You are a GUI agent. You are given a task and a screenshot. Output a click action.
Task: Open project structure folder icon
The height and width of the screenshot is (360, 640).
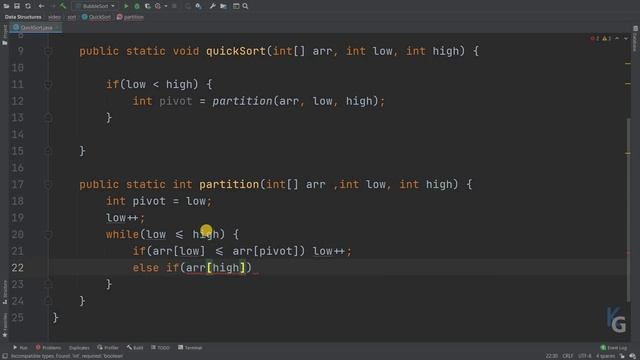click(223, 6)
